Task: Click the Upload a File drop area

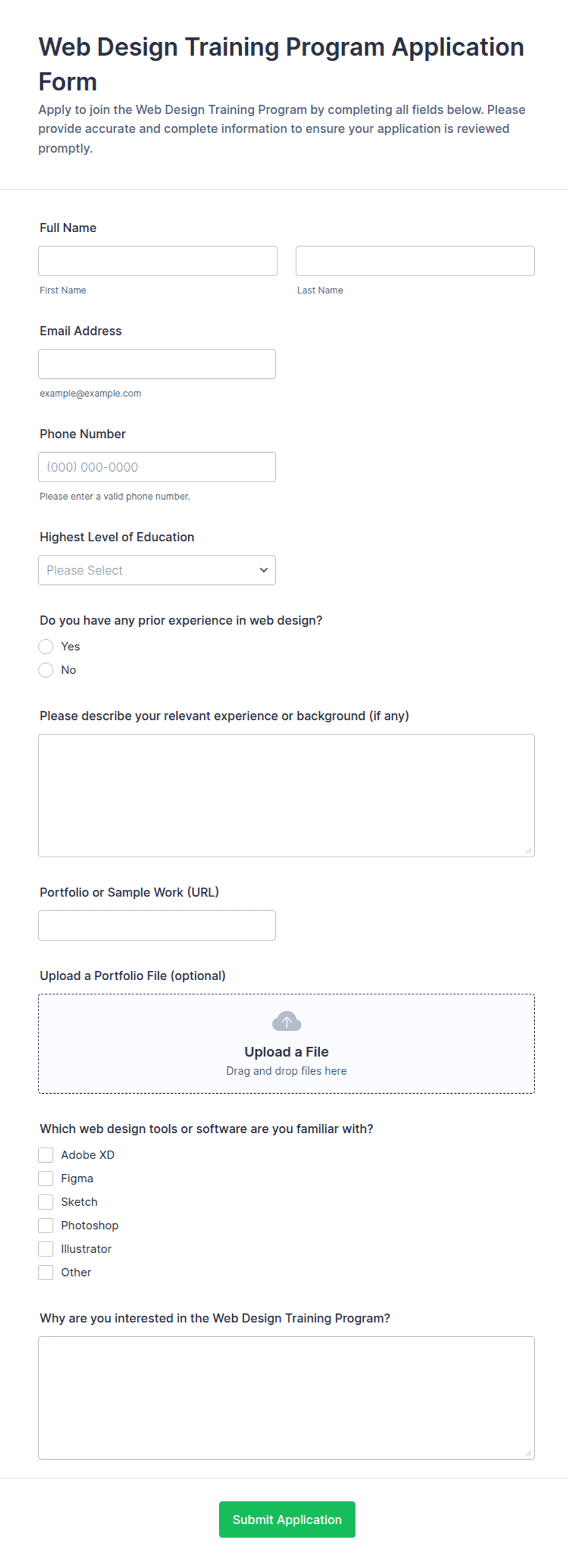Action: coord(286,1044)
